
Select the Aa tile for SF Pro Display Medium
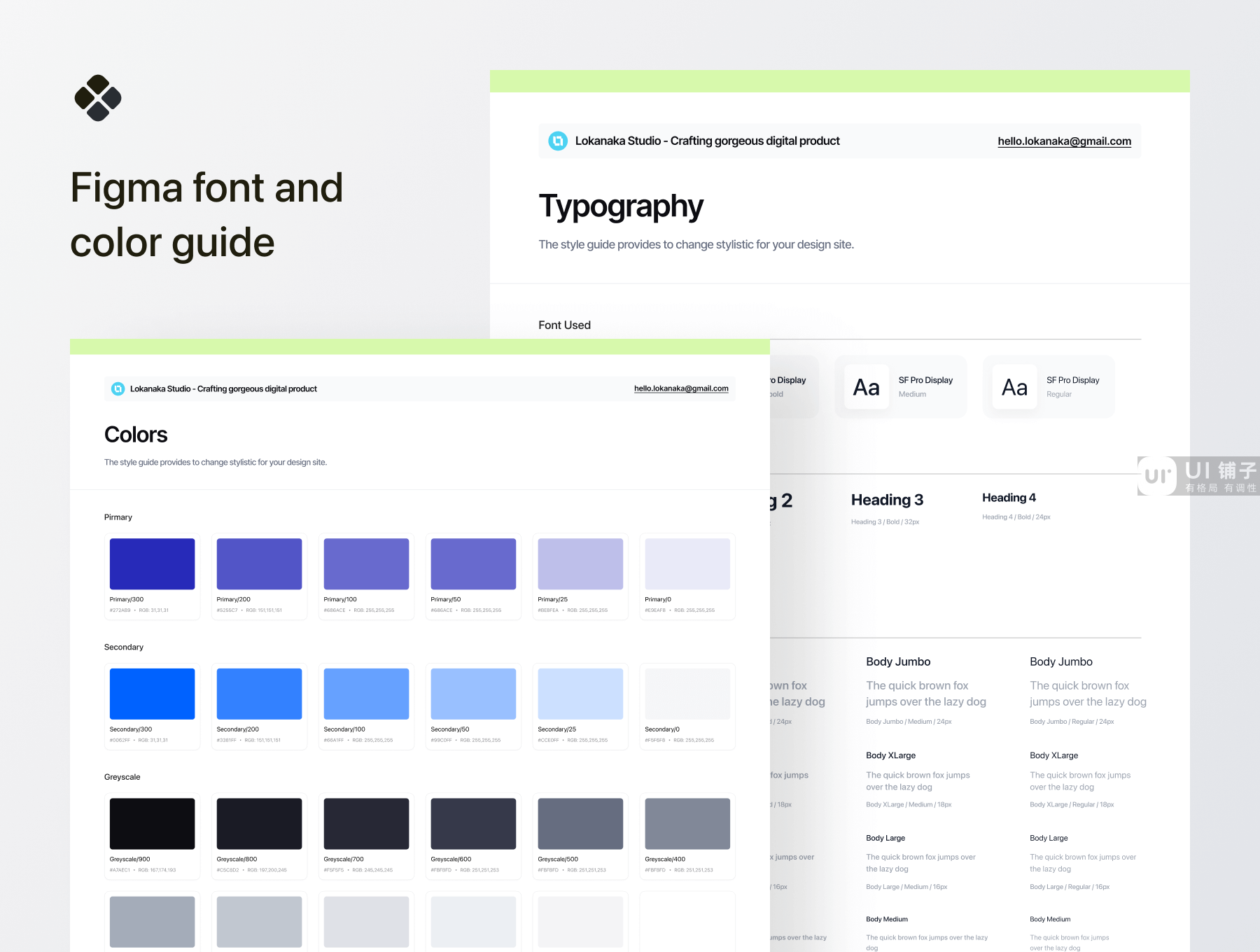(866, 387)
